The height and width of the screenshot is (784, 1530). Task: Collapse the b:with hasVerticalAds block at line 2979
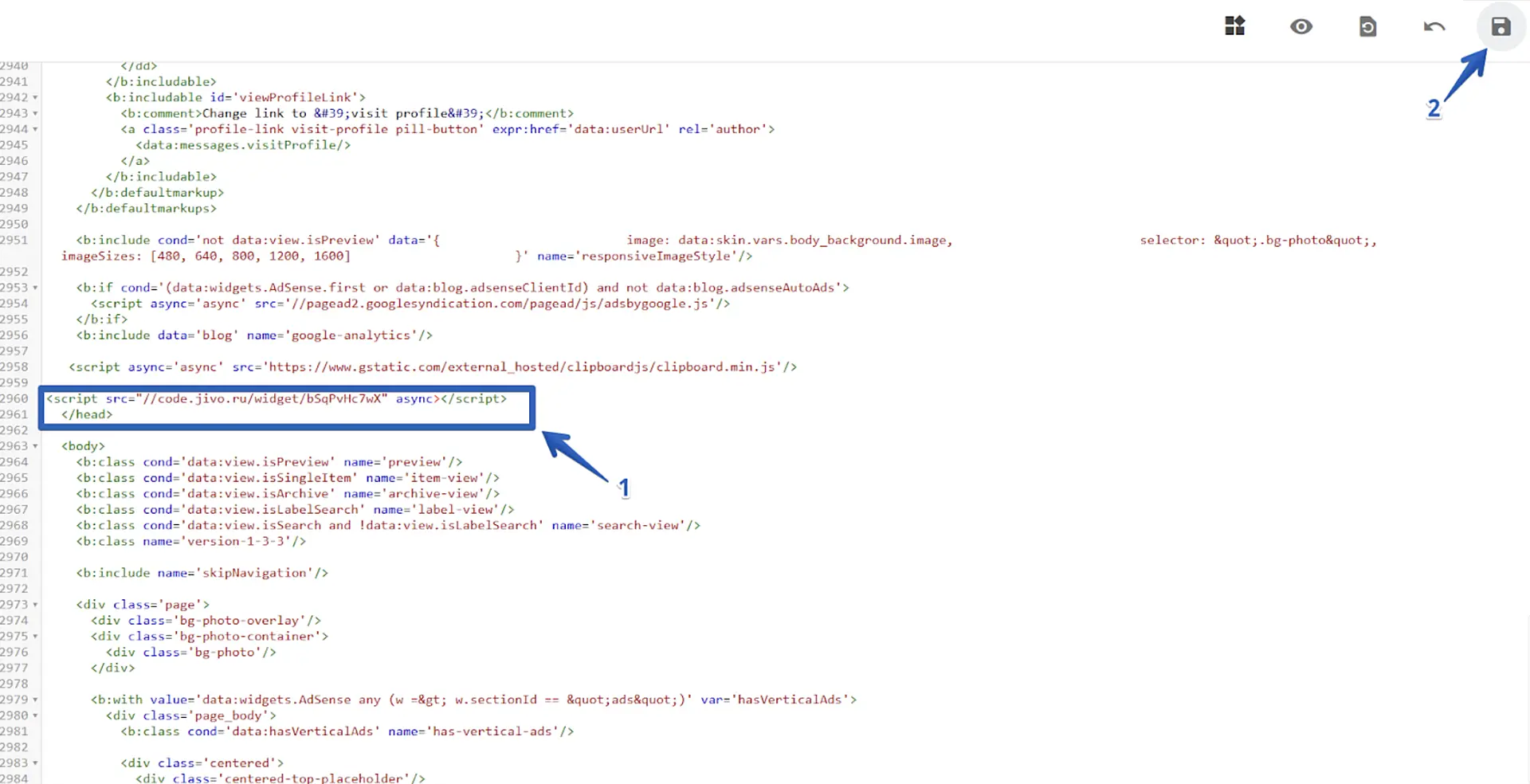click(x=35, y=700)
